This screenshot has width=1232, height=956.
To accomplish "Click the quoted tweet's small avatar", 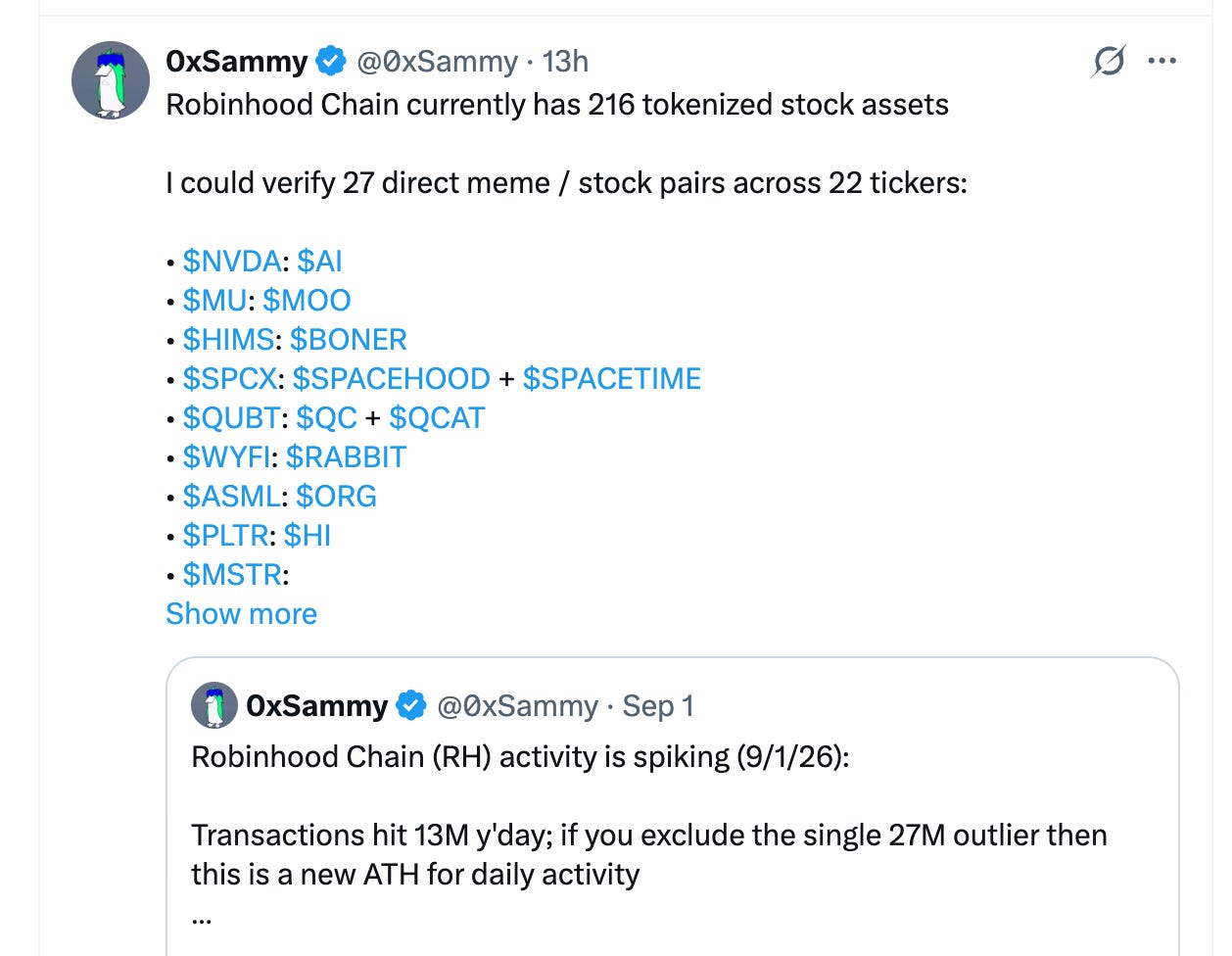I will click(x=214, y=705).
